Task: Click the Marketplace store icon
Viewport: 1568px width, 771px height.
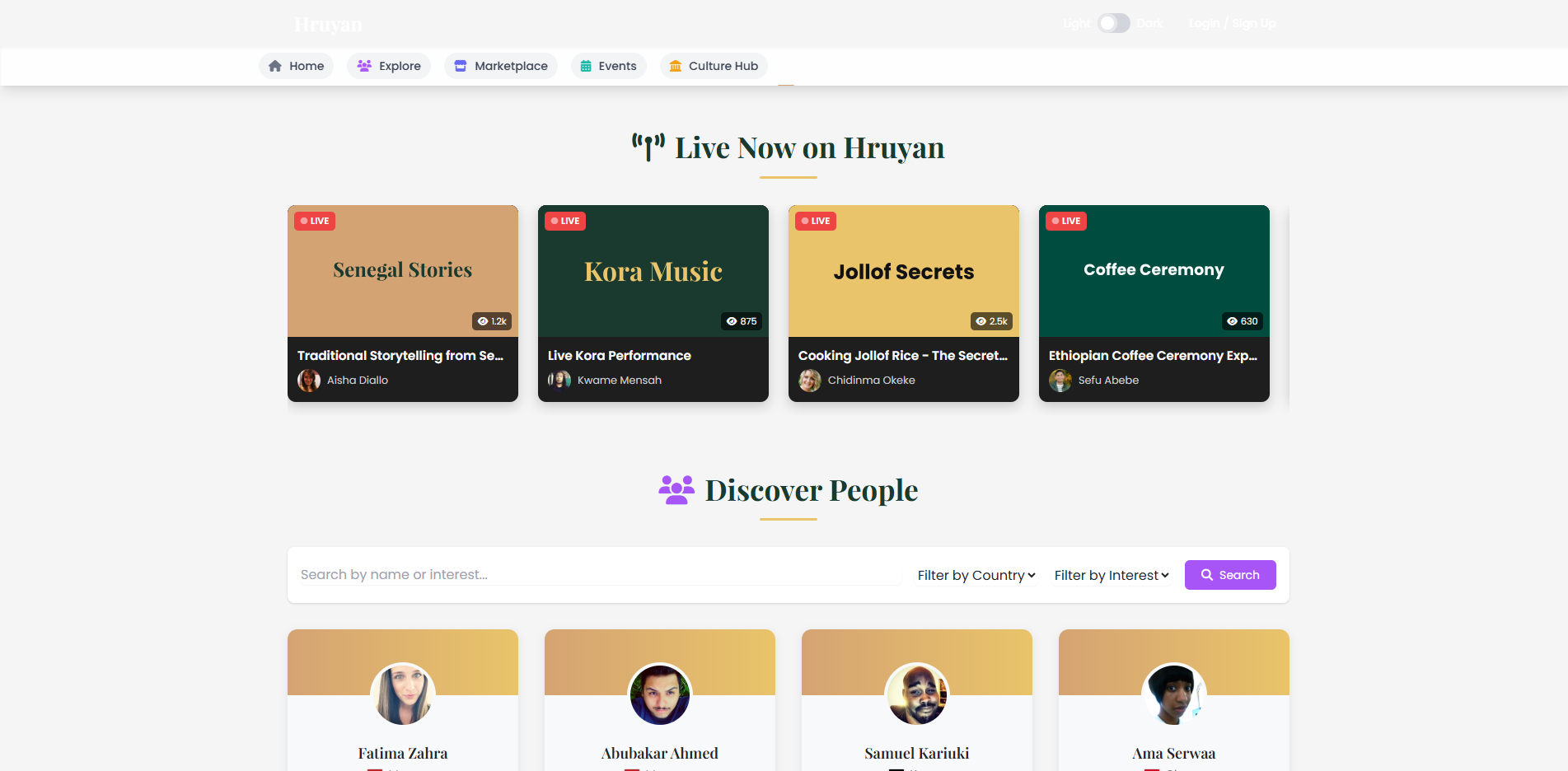Action: coord(461,66)
